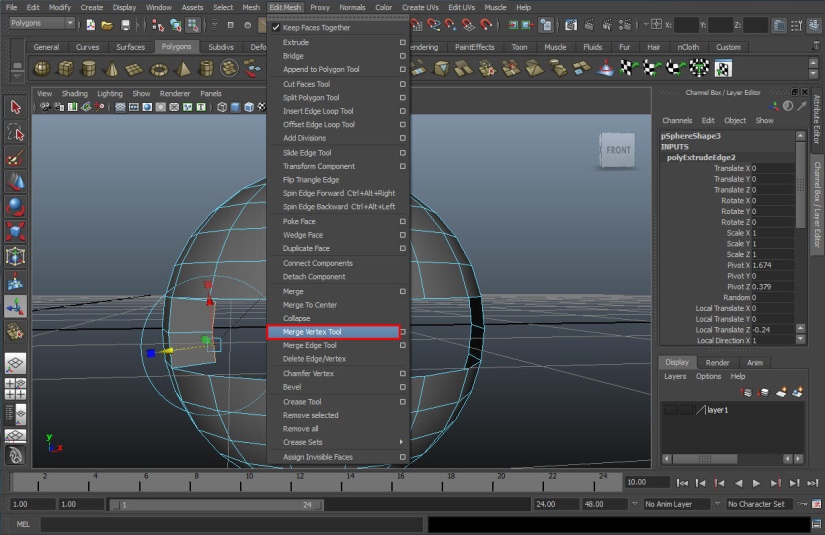This screenshot has width=825, height=535.
Task: Toggle layer1 visibility box
Action: click(671, 410)
